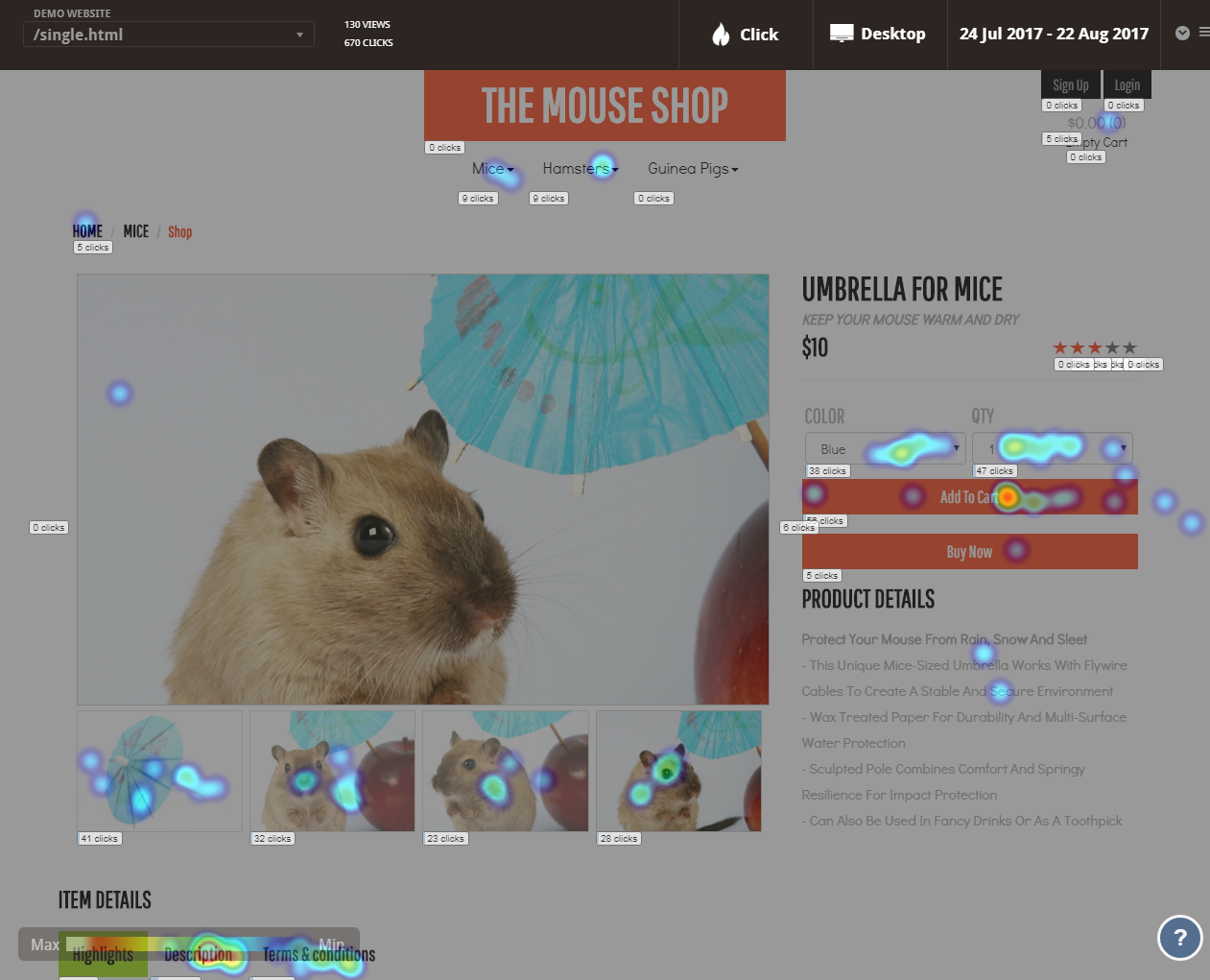Click the HOME breadcrumb link
The width and height of the screenshot is (1210, 980).
(x=87, y=231)
